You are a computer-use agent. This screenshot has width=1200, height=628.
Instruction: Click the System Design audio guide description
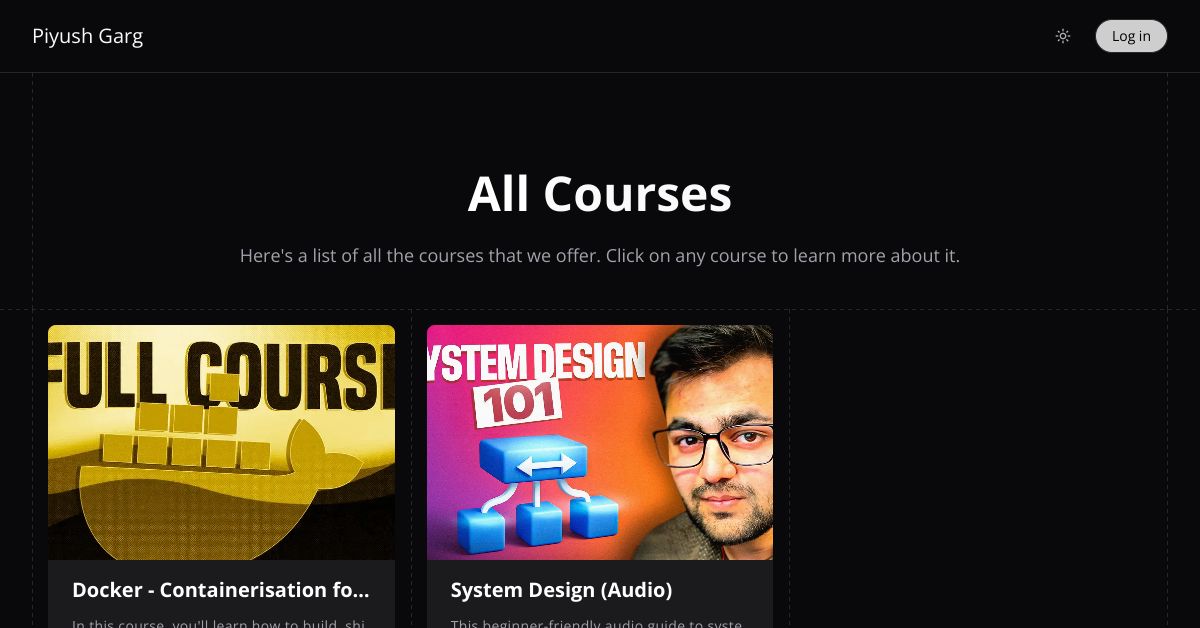tap(597, 623)
